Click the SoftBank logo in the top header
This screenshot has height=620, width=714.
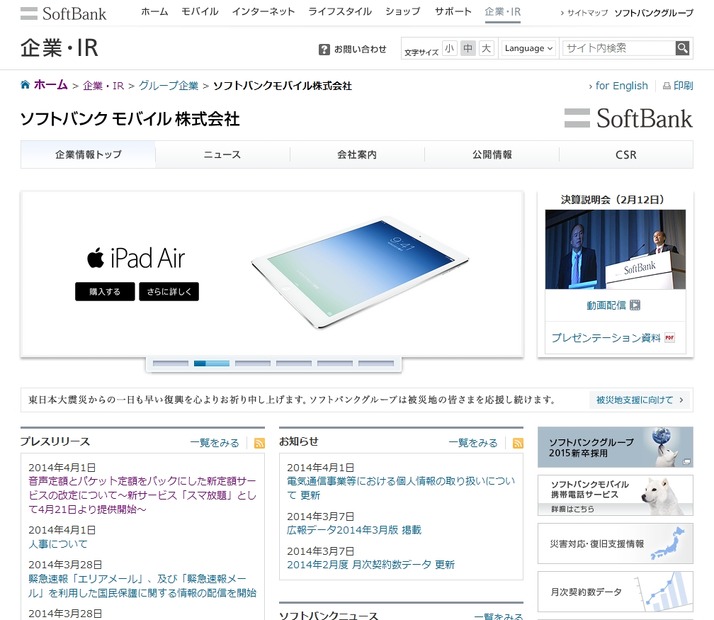pos(63,13)
